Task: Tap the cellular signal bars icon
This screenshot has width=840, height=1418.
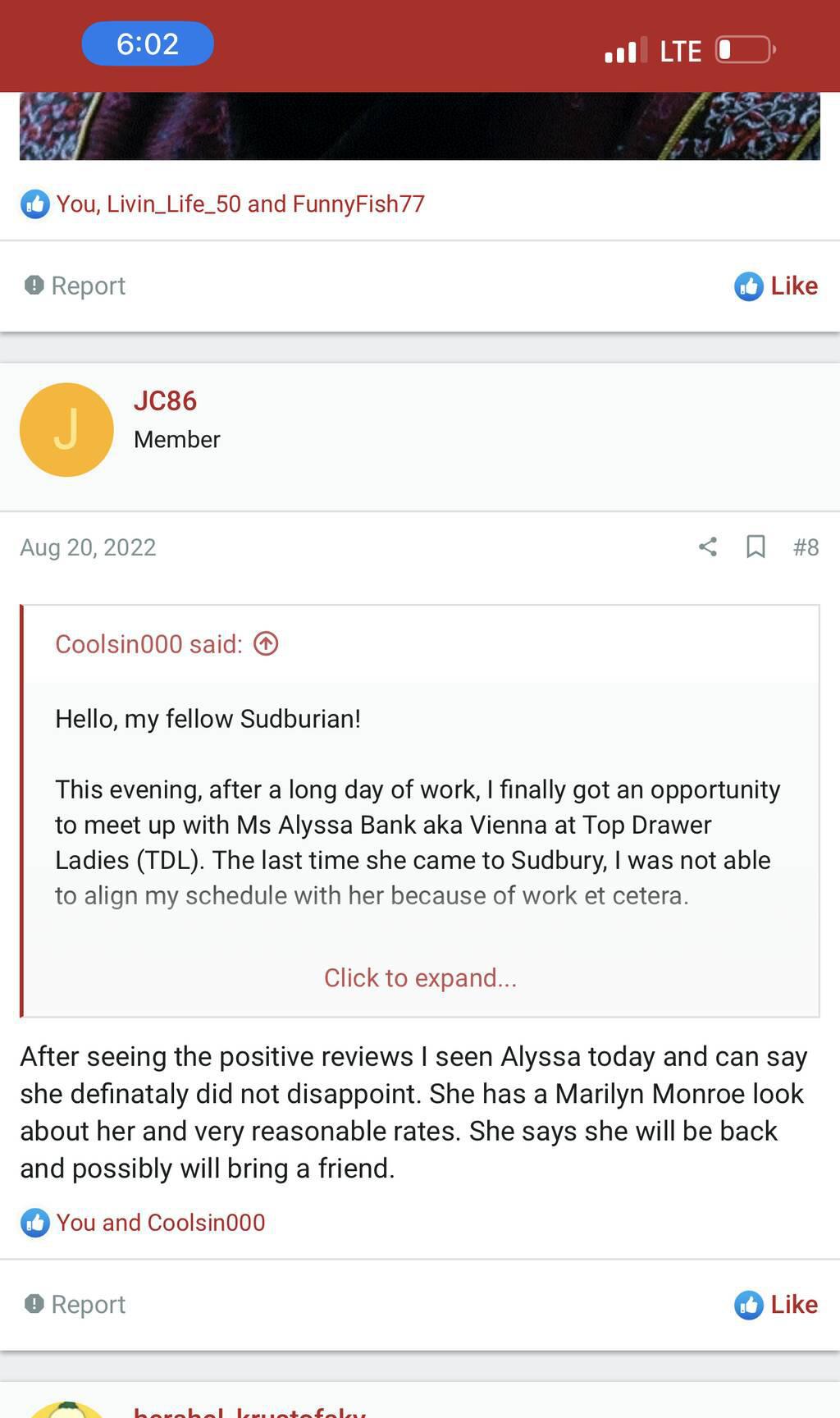Action: pyautogui.click(x=625, y=51)
